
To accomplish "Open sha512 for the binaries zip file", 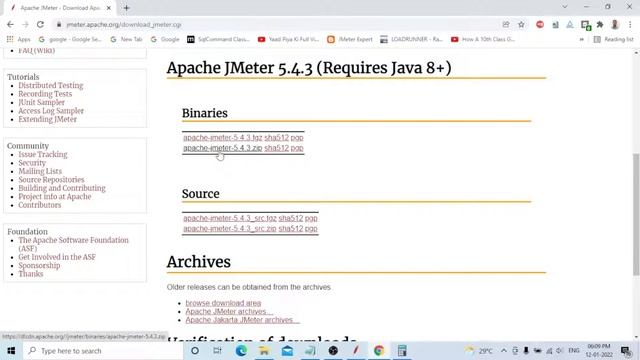I will 276,148.
